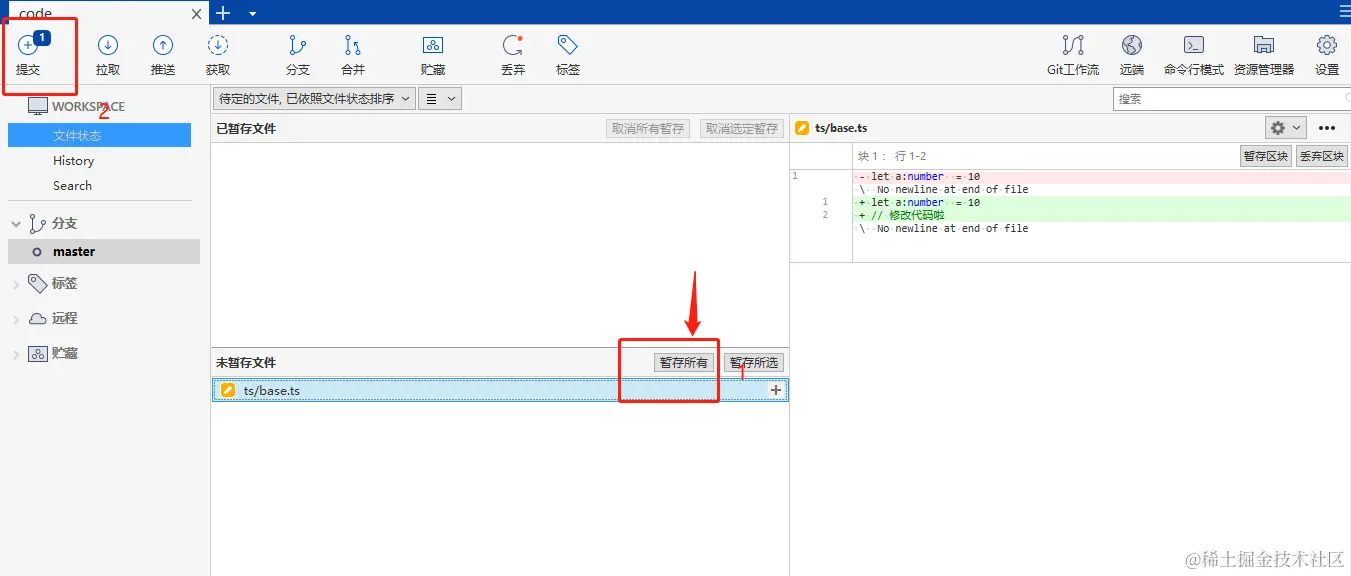Open History in the sidebar
The width and height of the screenshot is (1351, 576).
click(x=73, y=160)
